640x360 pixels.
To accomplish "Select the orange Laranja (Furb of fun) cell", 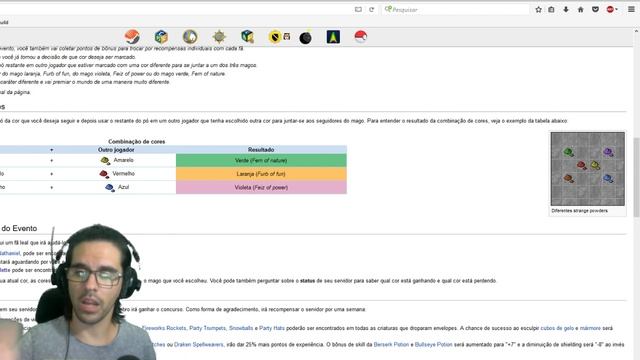I will (261, 174).
